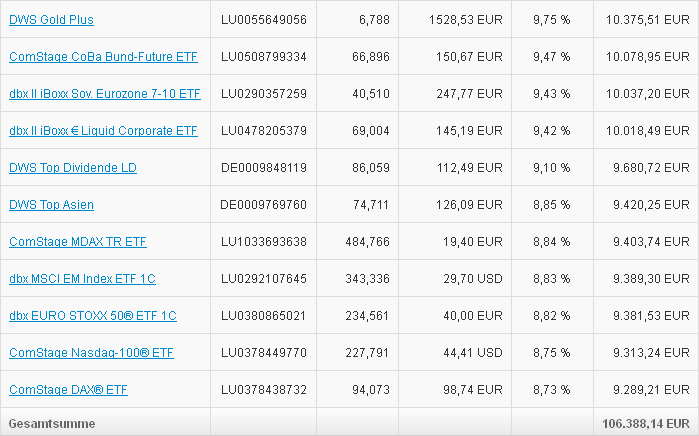This screenshot has height=436, width=699.
Task: Select ISIN LU0292107645
Action: click(264, 279)
